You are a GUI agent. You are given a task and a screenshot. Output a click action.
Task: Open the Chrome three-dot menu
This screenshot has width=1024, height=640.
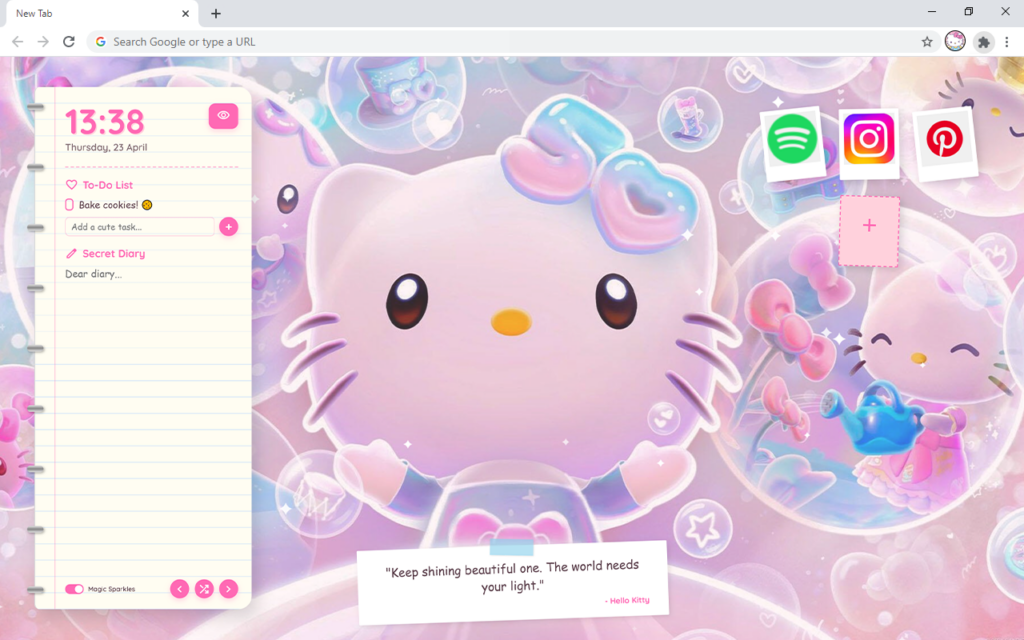click(x=1007, y=41)
